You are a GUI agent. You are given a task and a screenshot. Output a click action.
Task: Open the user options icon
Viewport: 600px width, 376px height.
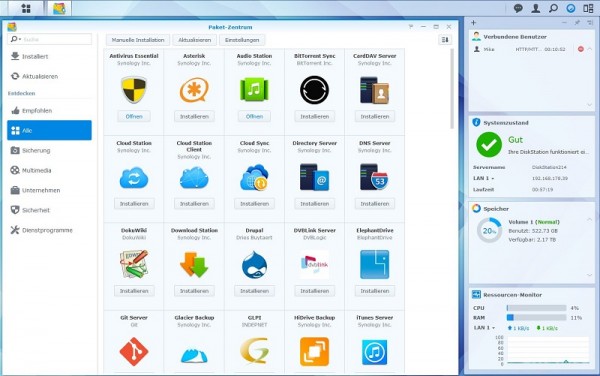point(536,8)
